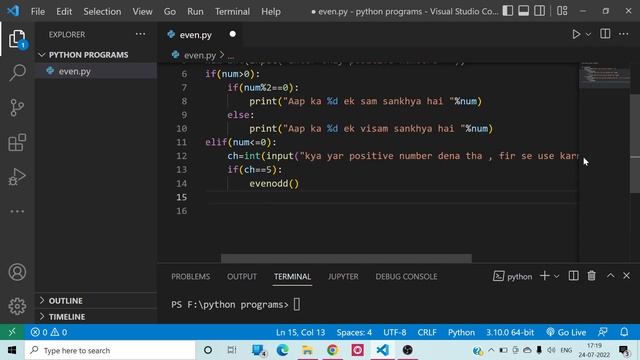Select language mode Python
The image size is (640, 360).
pos(461,332)
